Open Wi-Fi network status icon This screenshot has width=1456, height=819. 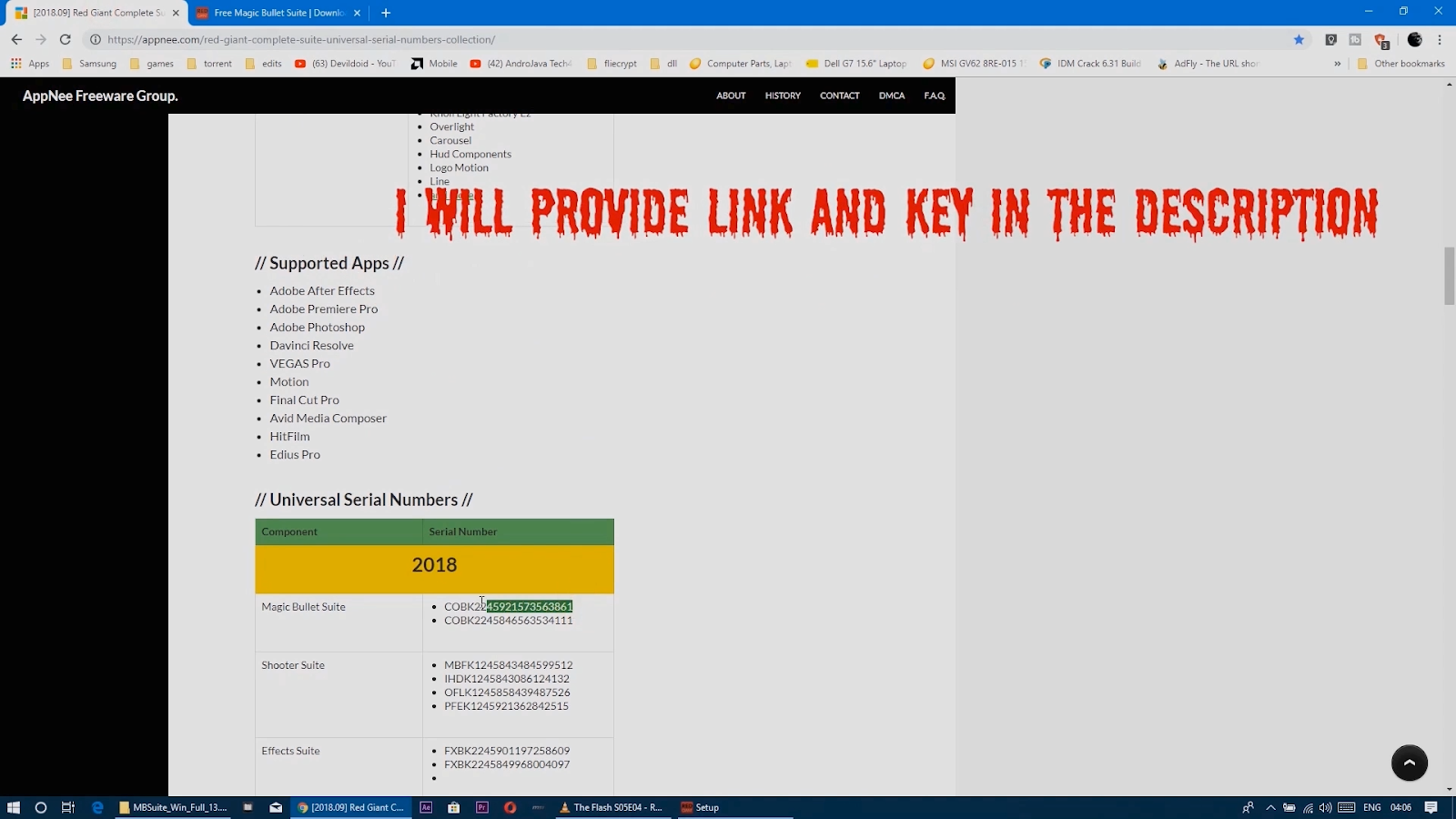tap(1308, 807)
